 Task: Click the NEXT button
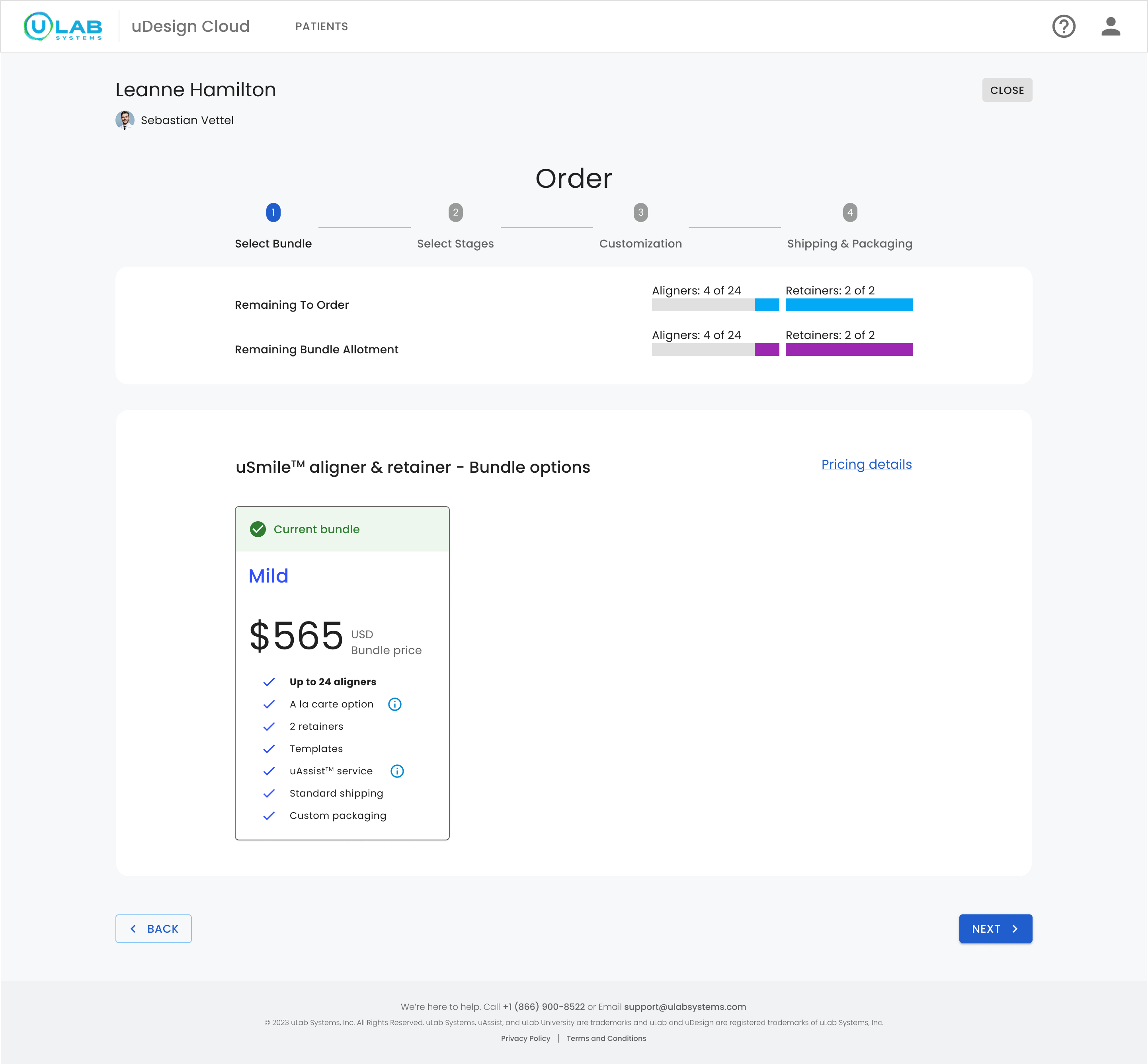tap(996, 929)
